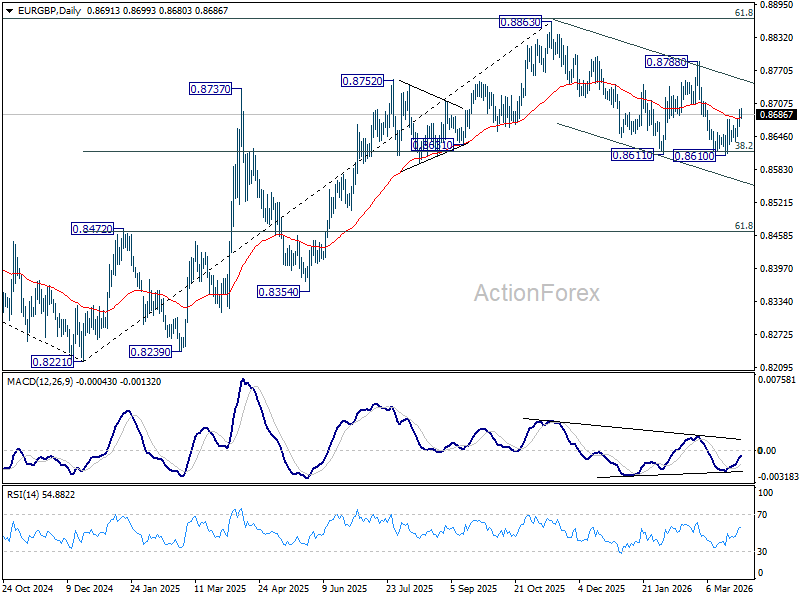Click the 0.88630 price peak label
The width and height of the screenshot is (800, 600).
(520, 22)
